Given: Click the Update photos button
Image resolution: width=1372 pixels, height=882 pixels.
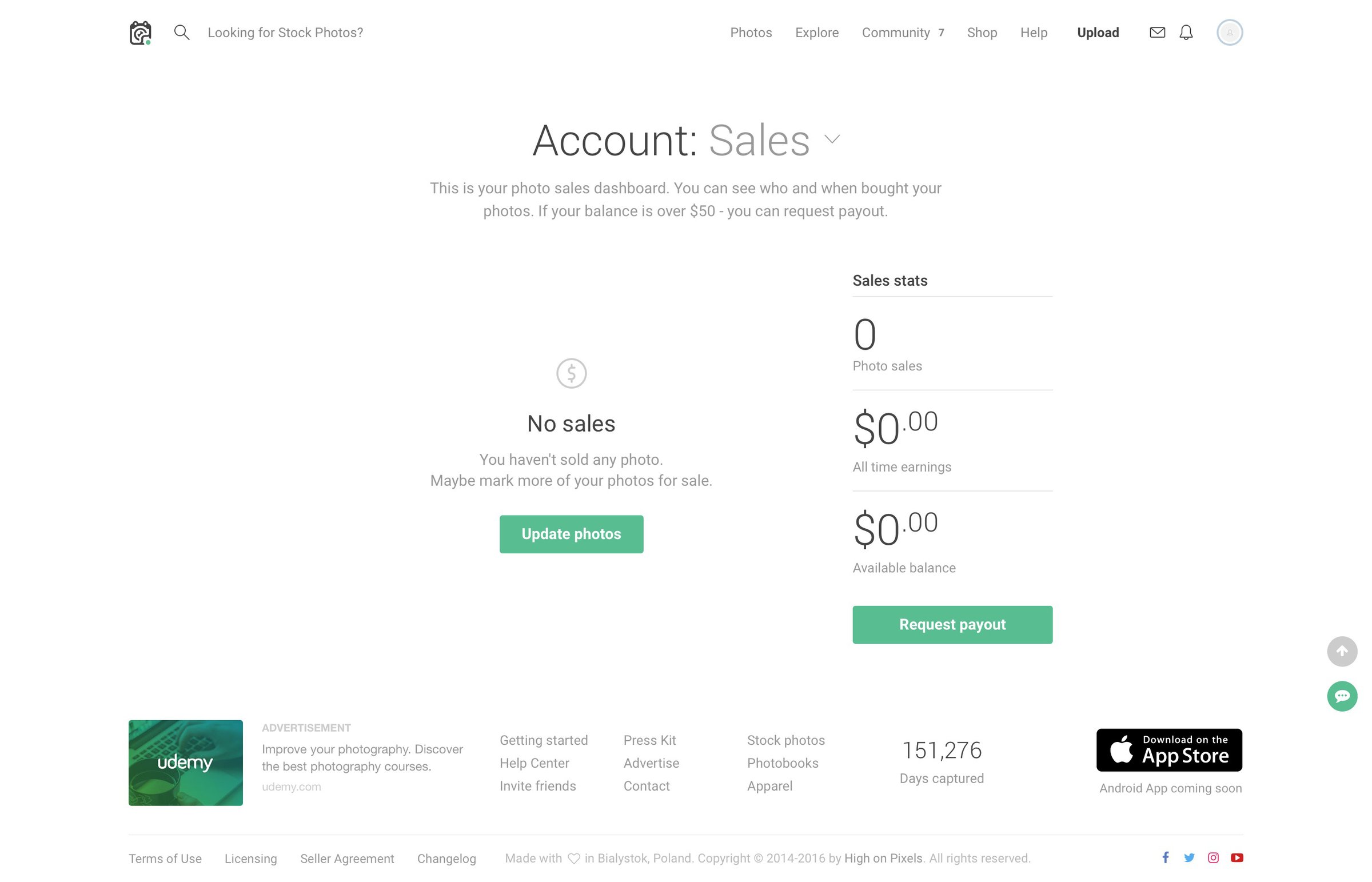Looking at the screenshot, I should click(x=571, y=534).
